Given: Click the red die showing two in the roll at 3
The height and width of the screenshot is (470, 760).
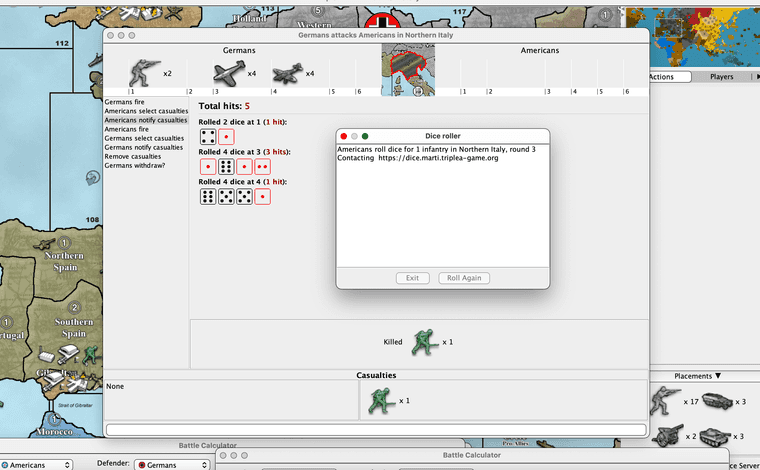Looking at the screenshot, I should [x=262, y=167].
